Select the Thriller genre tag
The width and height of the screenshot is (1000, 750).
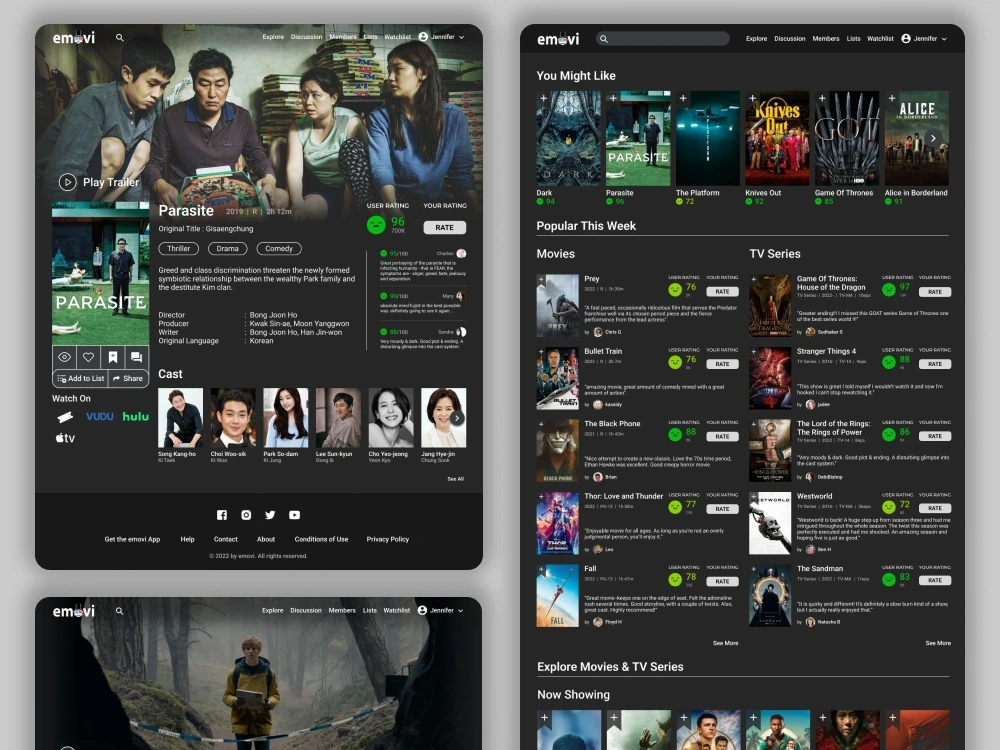click(x=179, y=249)
